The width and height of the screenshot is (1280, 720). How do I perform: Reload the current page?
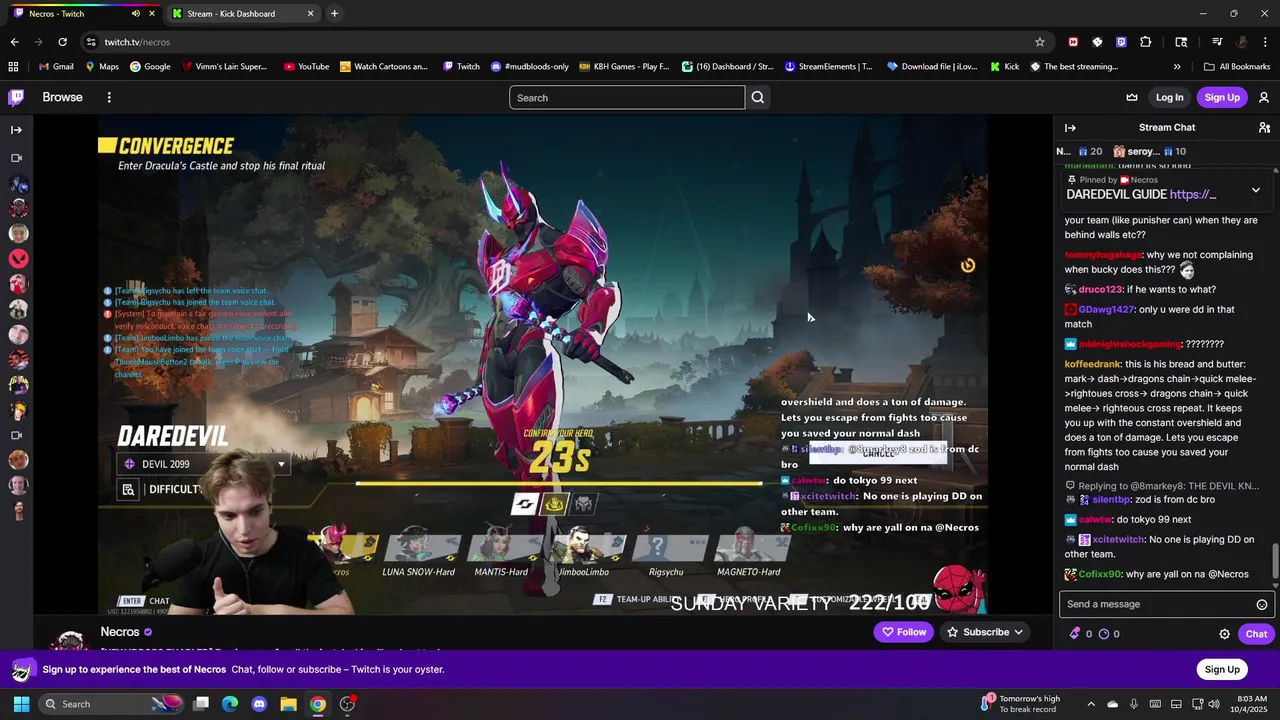pos(62,42)
